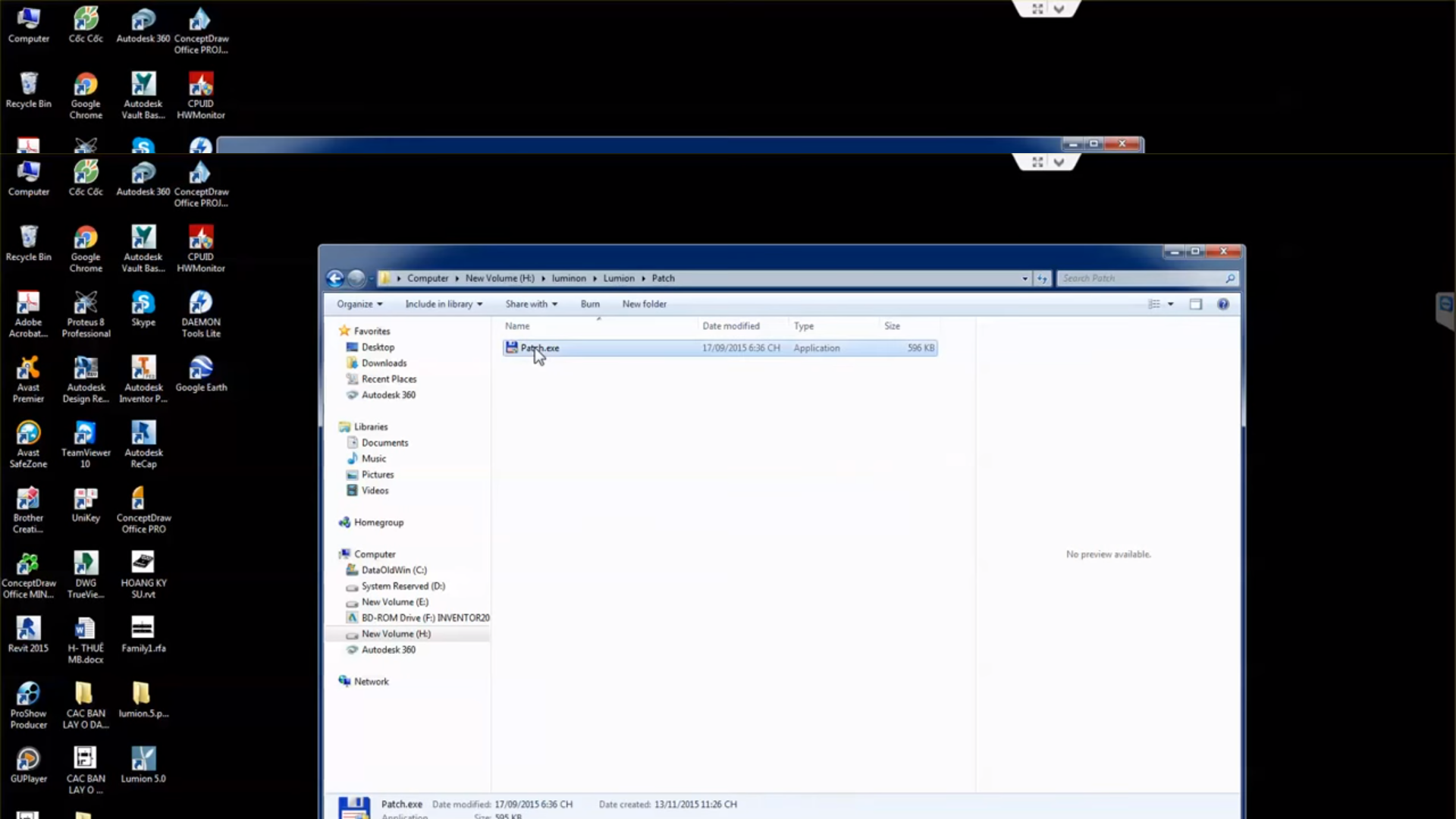Open change view options dropdown arrow
Viewport: 1456px width, 819px height.
(x=1170, y=304)
